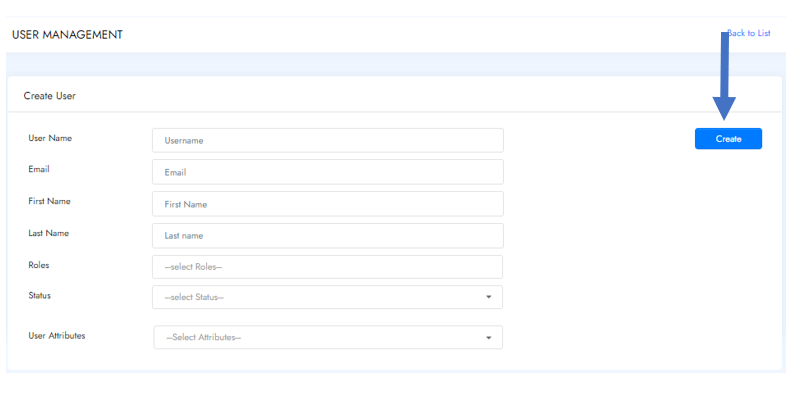Click the Last Name label
Image resolution: width=809 pixels, height=393 pixels.
click(x=48, y=233)
